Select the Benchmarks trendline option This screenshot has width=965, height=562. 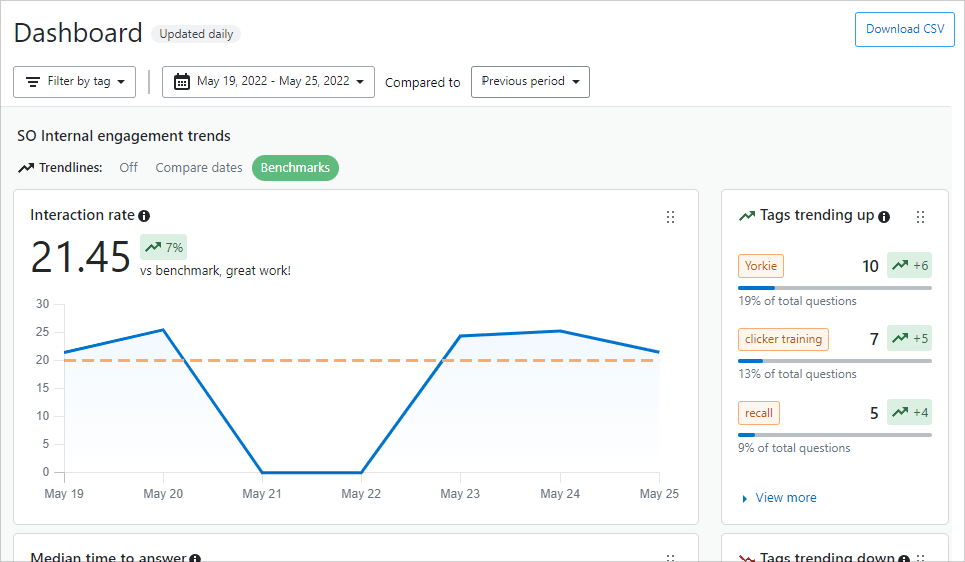pos(295,168)
